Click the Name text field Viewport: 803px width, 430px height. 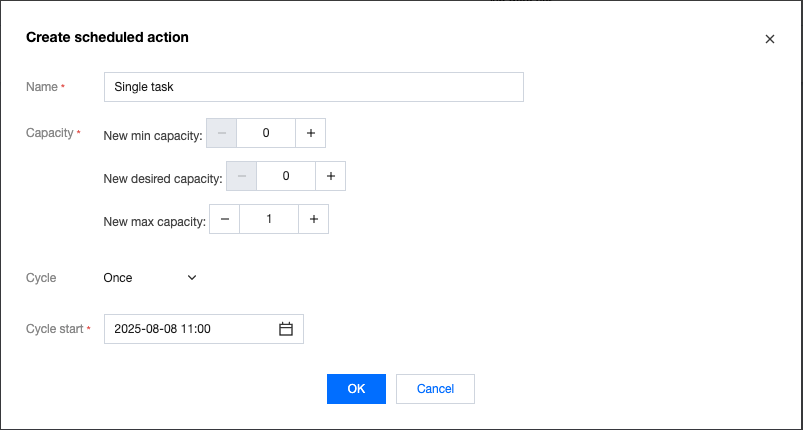point(313,87)
